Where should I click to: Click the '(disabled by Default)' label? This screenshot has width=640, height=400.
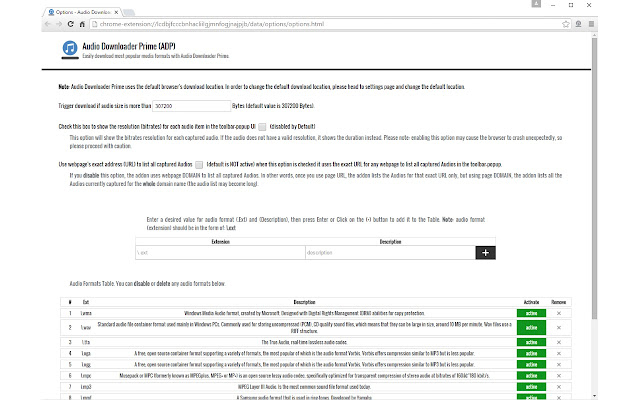(x=292, y=127)
